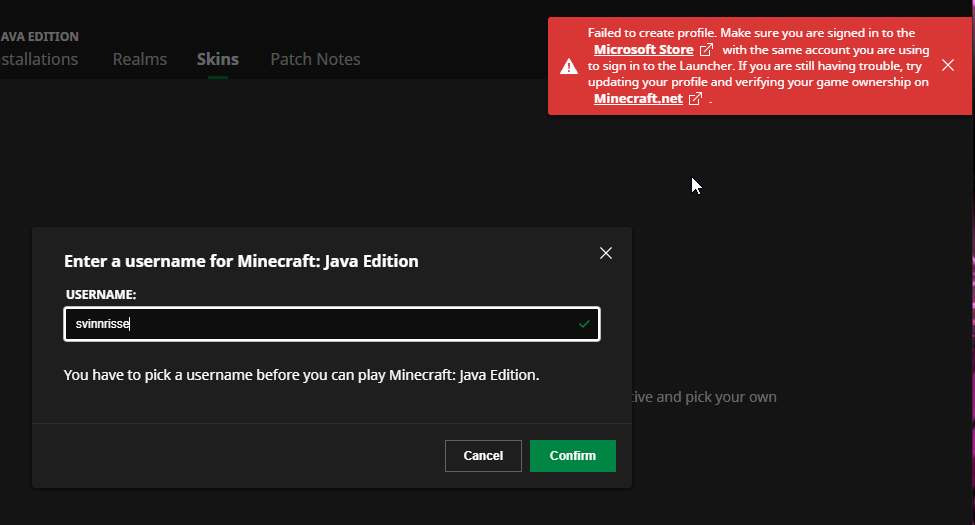975x525 pixels.
Task: Dismiss the red error notification
Action: pos(948,65)
